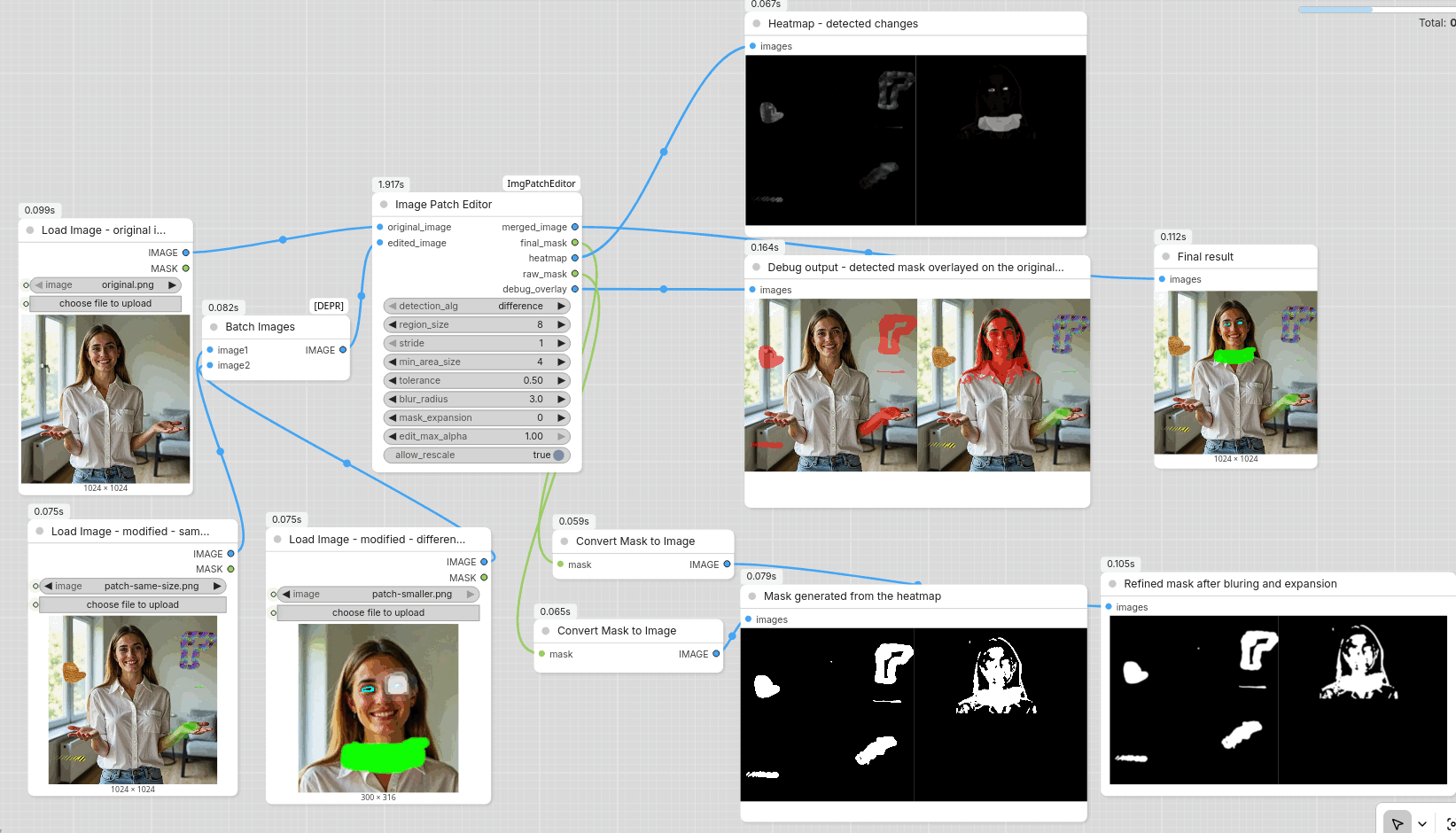Collapse the 0.065s Convert Mask to Image node dot
Image resolution: width=1456 pixels, height=833 pixels.
[x=546, y=631]
